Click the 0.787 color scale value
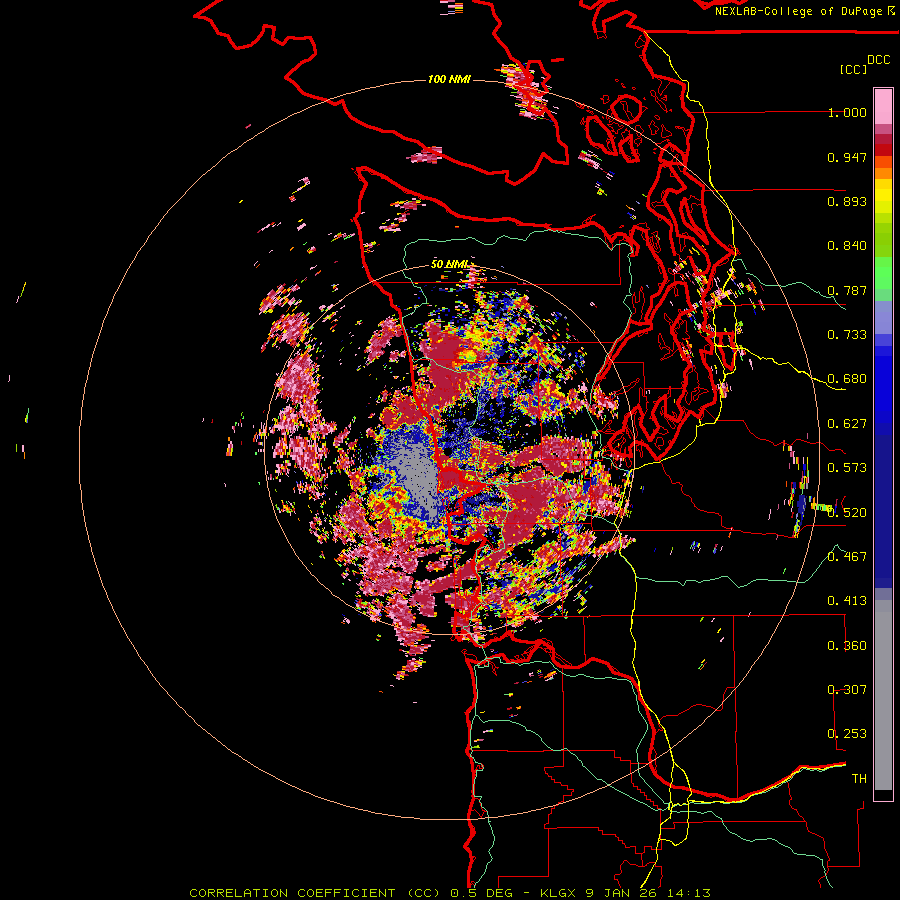This screenshot has width=900, height=900. point(847,290)
